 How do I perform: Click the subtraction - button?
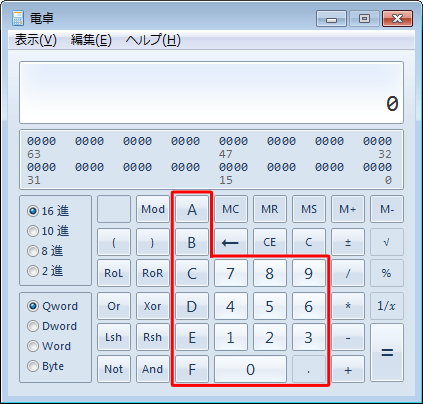(x=348, y=337)
